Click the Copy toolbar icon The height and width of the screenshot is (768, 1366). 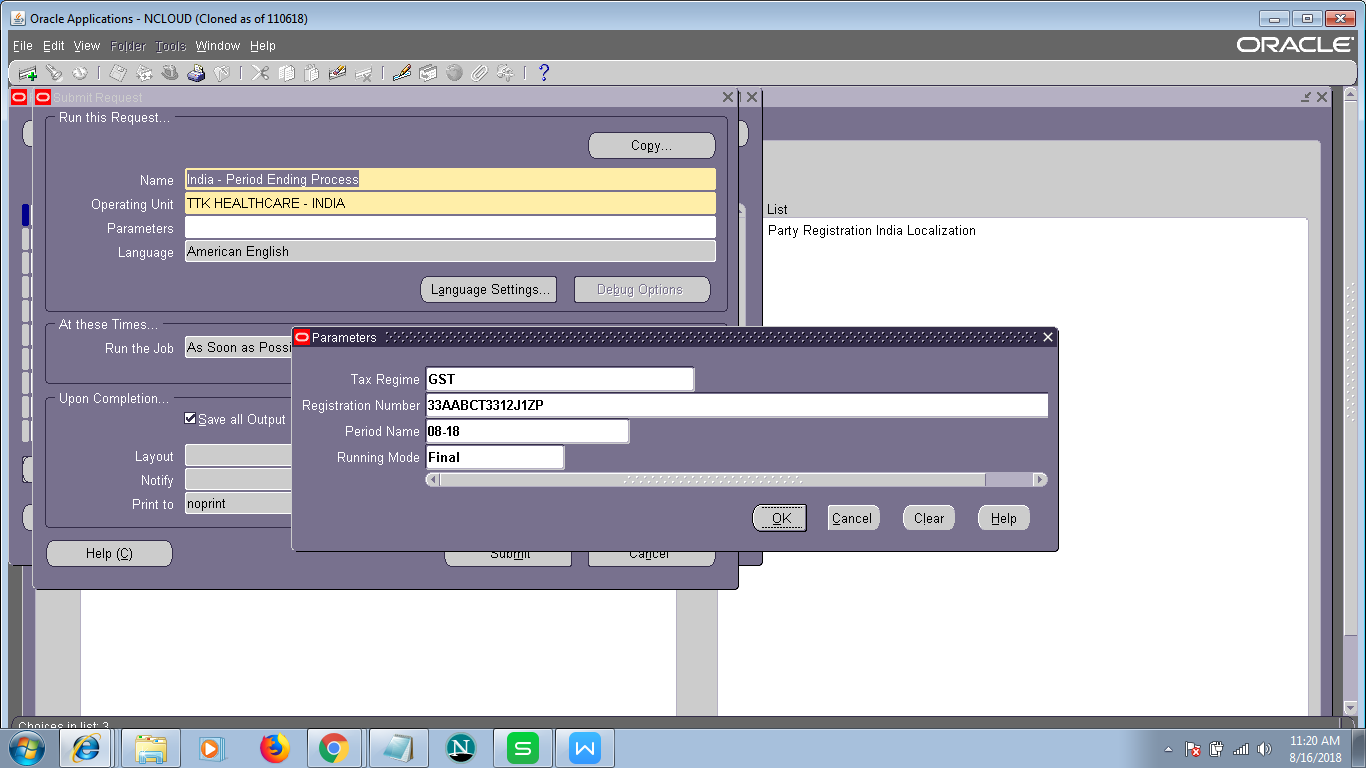(286, 73)
